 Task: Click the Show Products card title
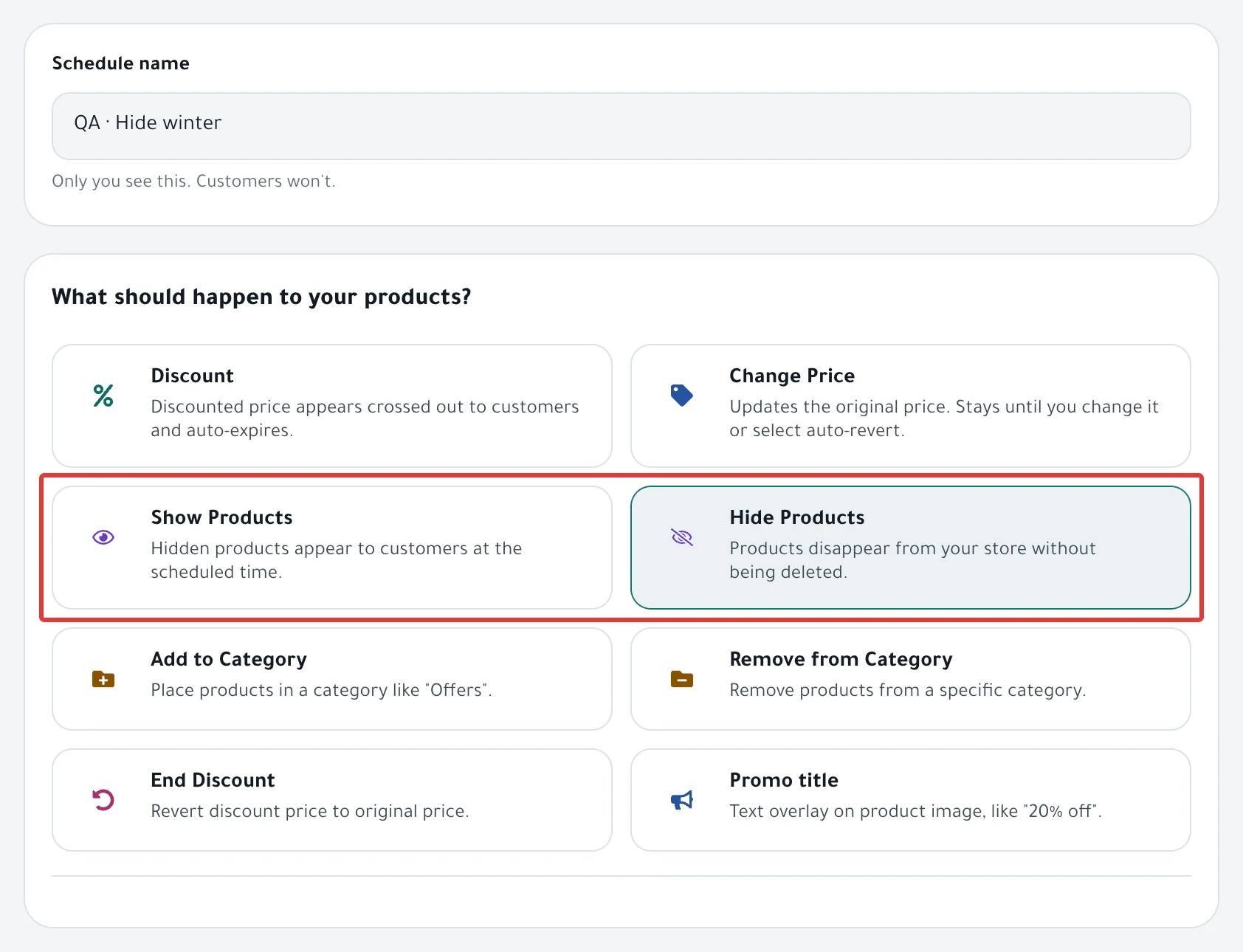[x=221, y=517]
